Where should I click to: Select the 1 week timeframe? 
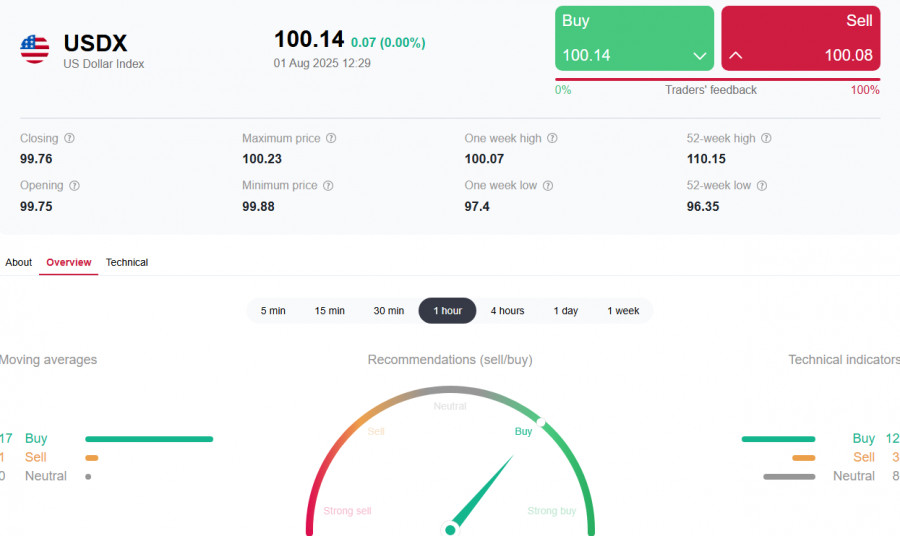[x=623, y=310]
